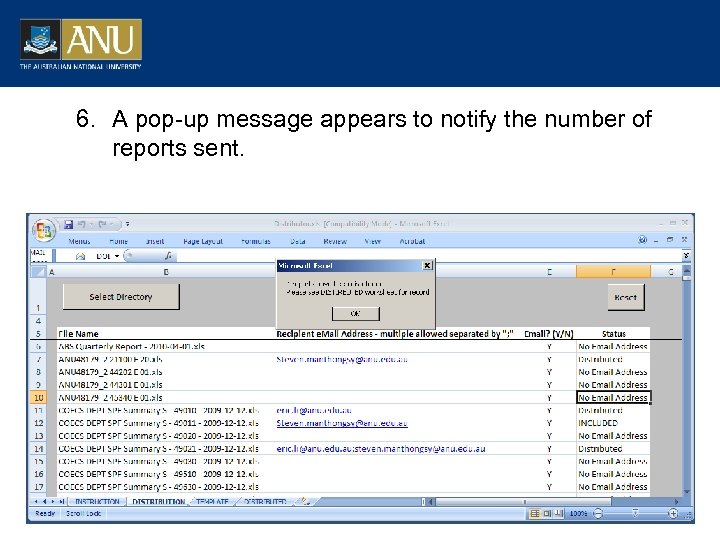Click the vertical scrollbar down arrow
Screen dimensions: 720x540
(x=686, y=491)
